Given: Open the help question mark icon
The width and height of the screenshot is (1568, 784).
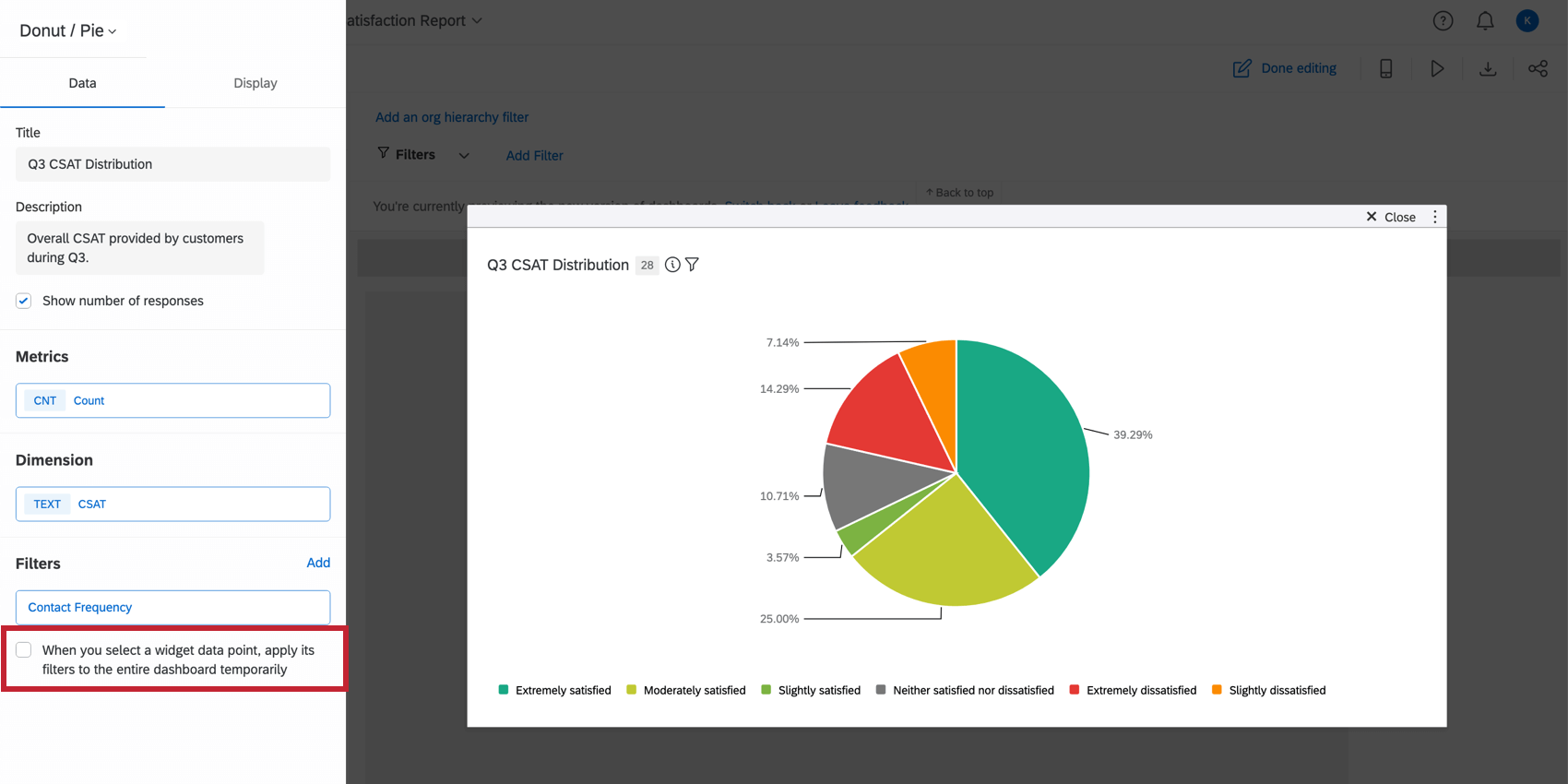Looking at the screenshot, I should pos(1443,21).
